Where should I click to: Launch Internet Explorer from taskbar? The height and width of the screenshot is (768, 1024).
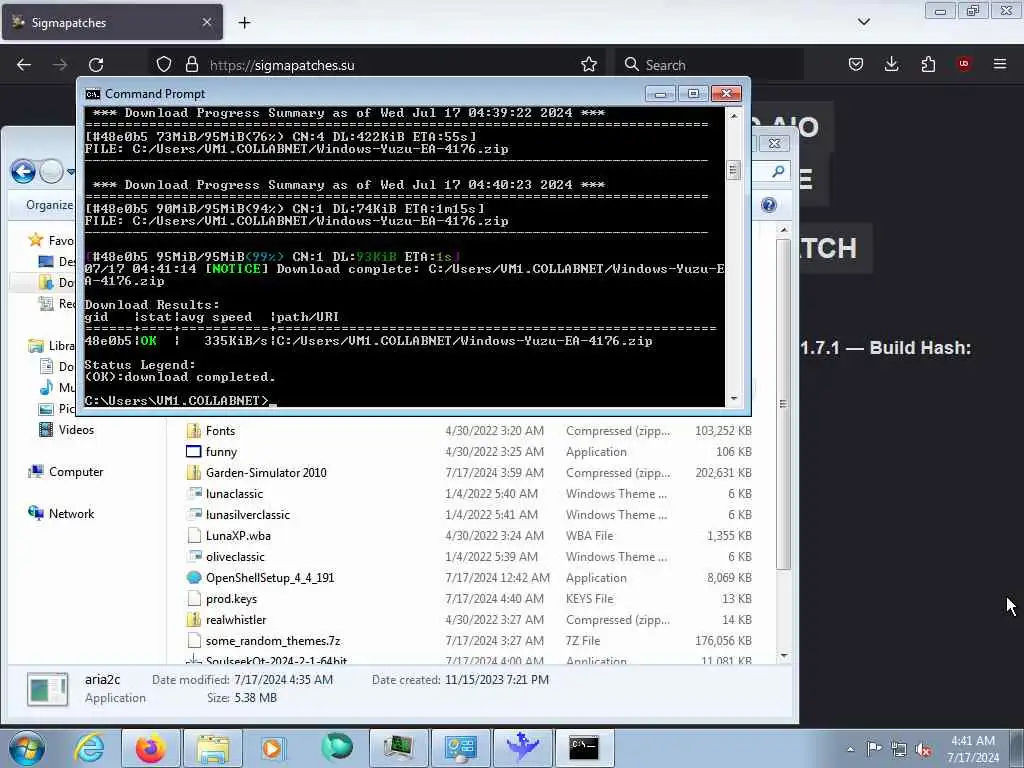[x=89, y=748]
